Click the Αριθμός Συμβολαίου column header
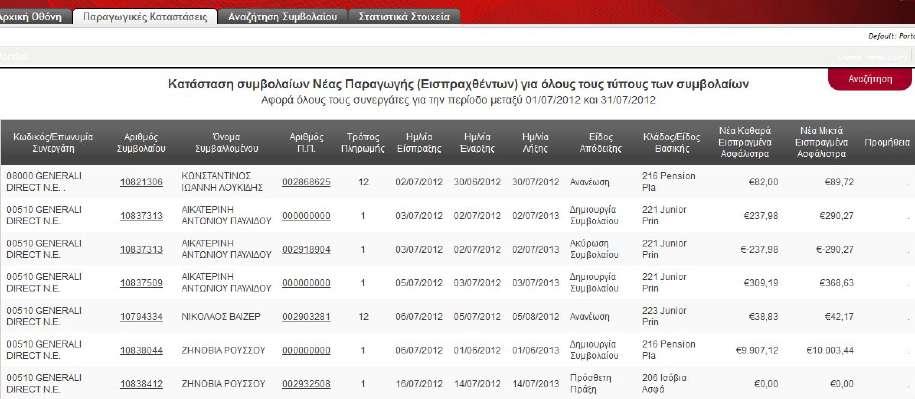 (x=141, y=142)
